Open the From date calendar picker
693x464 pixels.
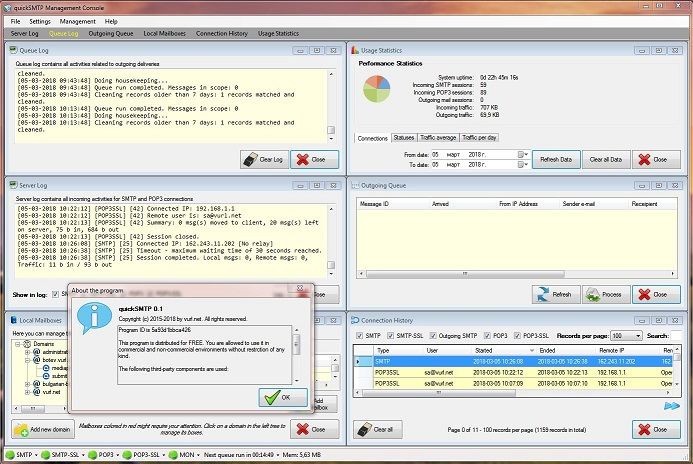[x=523, y=154]
